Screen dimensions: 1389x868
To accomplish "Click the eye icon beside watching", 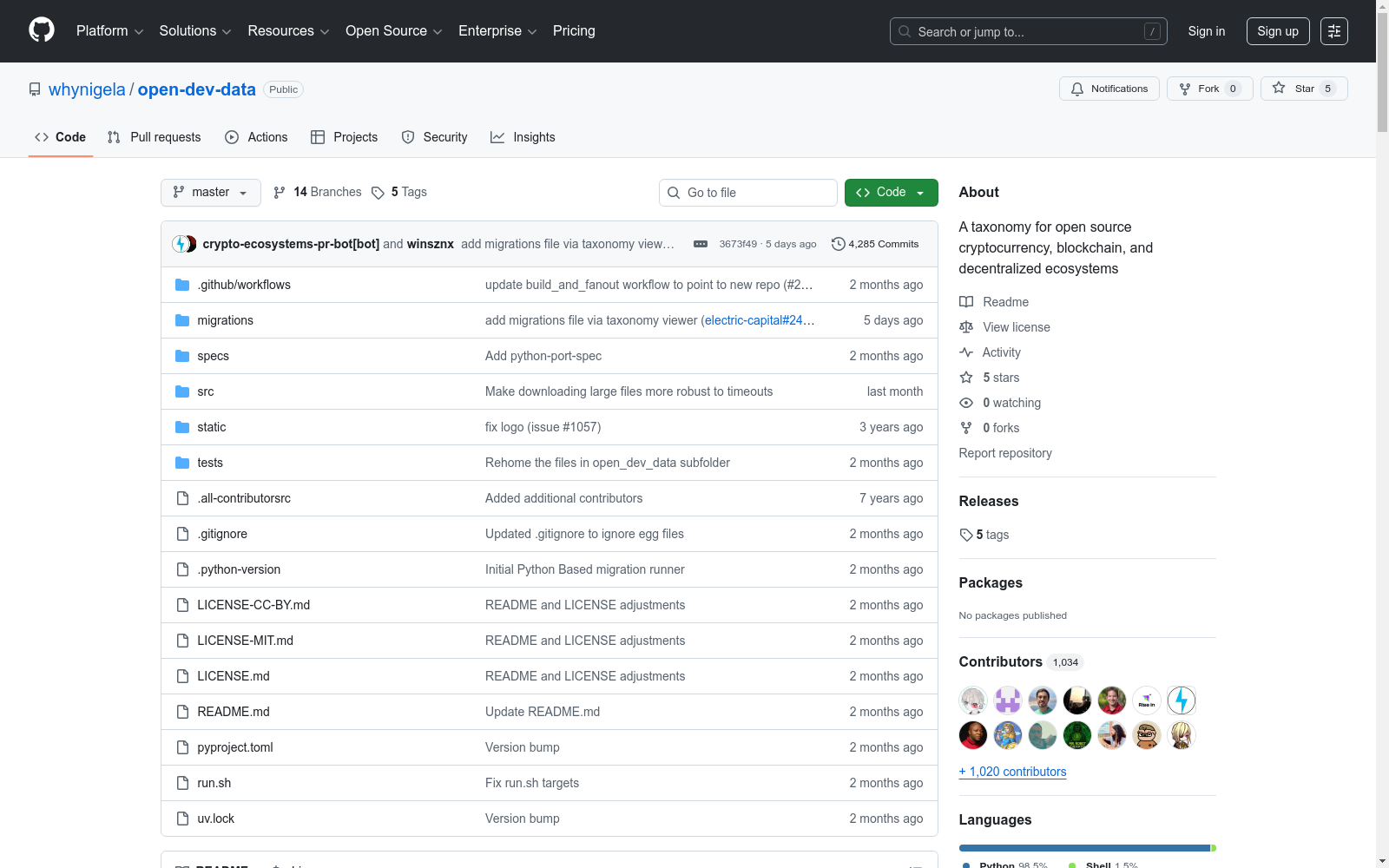I will [966, 403].
